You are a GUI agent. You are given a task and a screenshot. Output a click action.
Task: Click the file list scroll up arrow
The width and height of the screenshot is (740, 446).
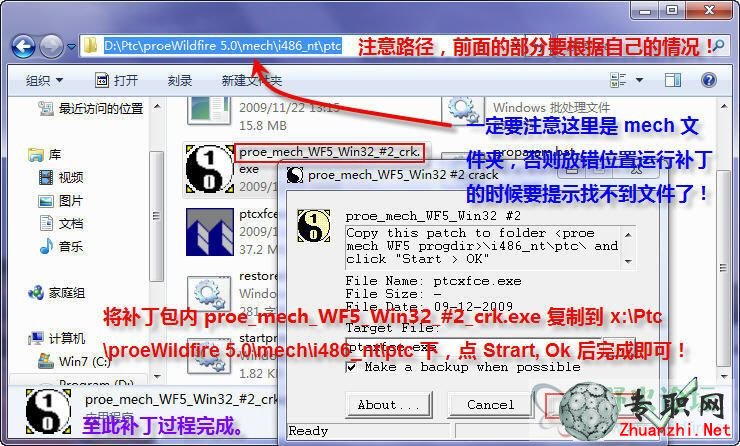pos(723,107)
